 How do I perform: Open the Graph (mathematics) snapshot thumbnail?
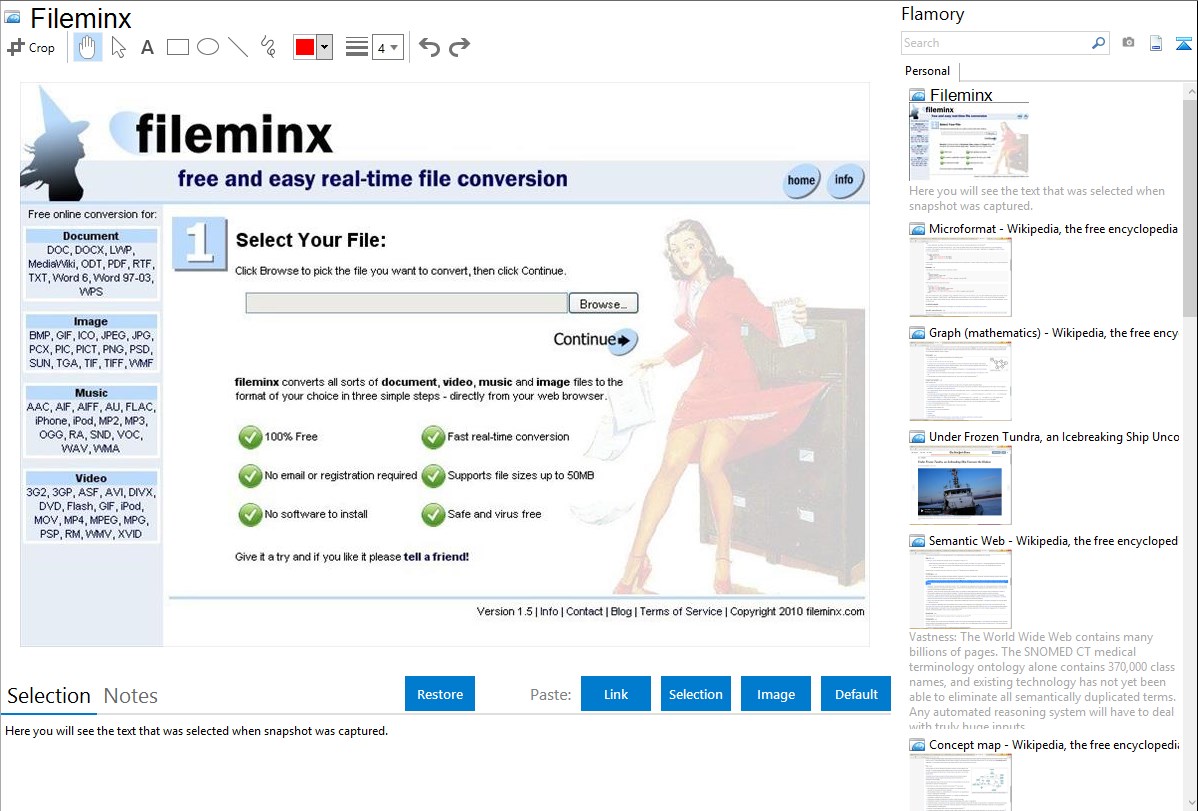coord(960,381)
